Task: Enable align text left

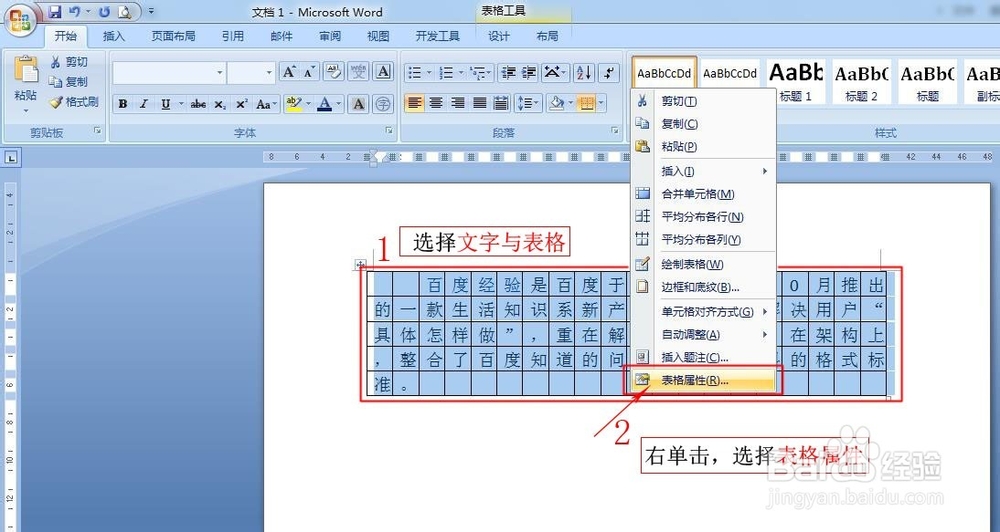Action: point(415,103)
